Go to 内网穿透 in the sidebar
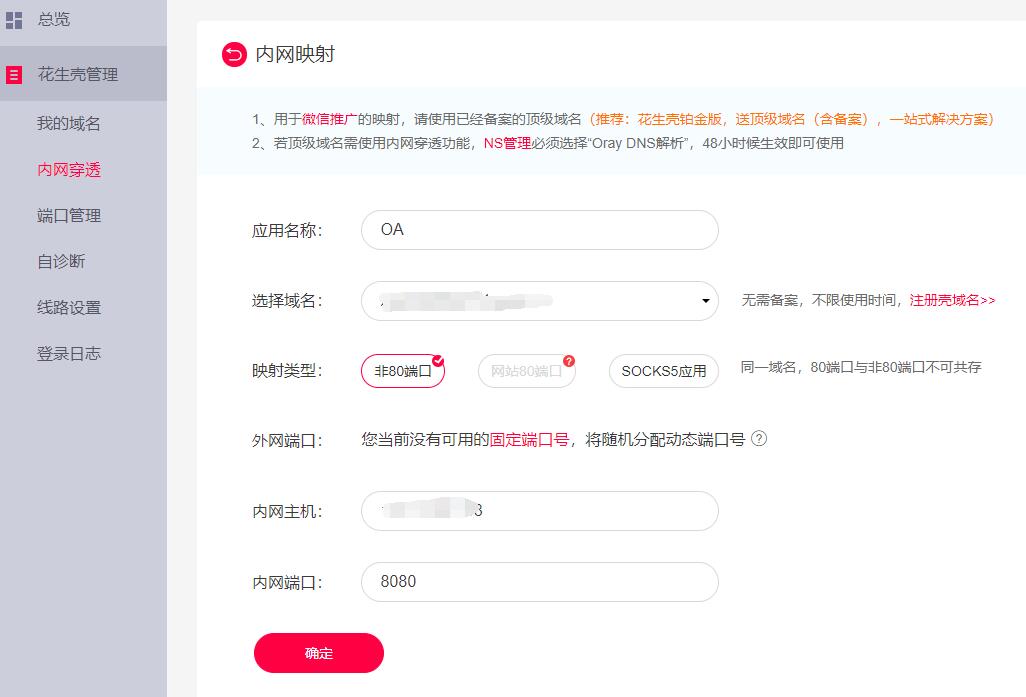Screen dimensions: 1026x697 click(x=69, y=170)
